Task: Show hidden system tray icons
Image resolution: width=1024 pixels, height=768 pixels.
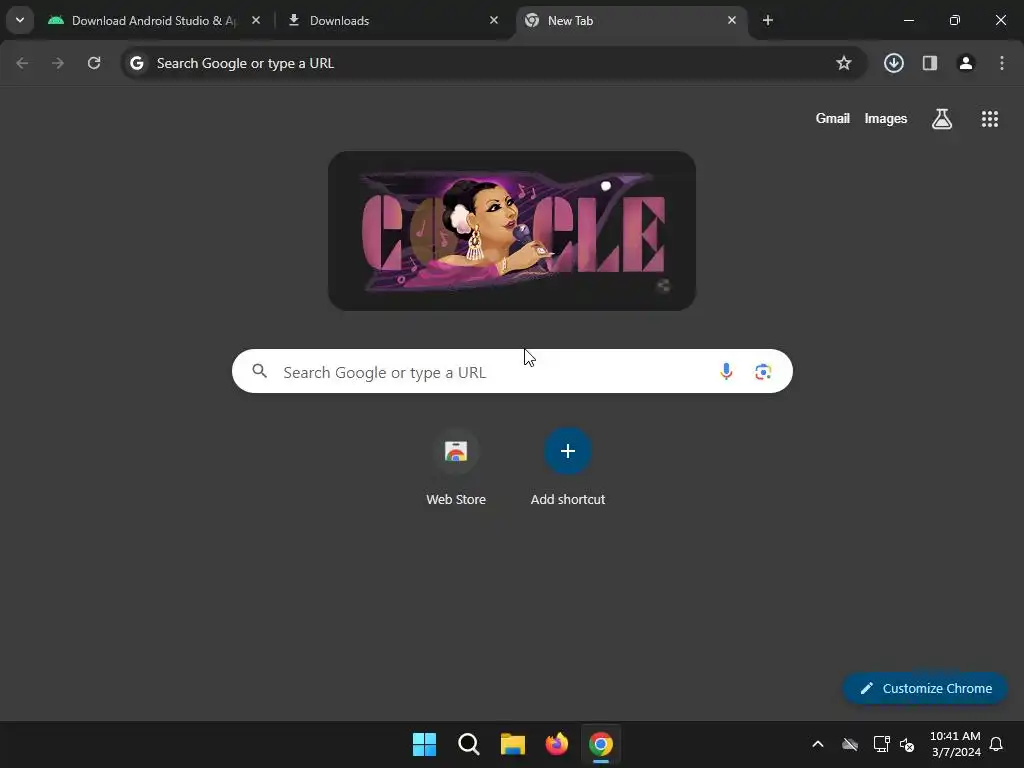Action: [818, 744]
